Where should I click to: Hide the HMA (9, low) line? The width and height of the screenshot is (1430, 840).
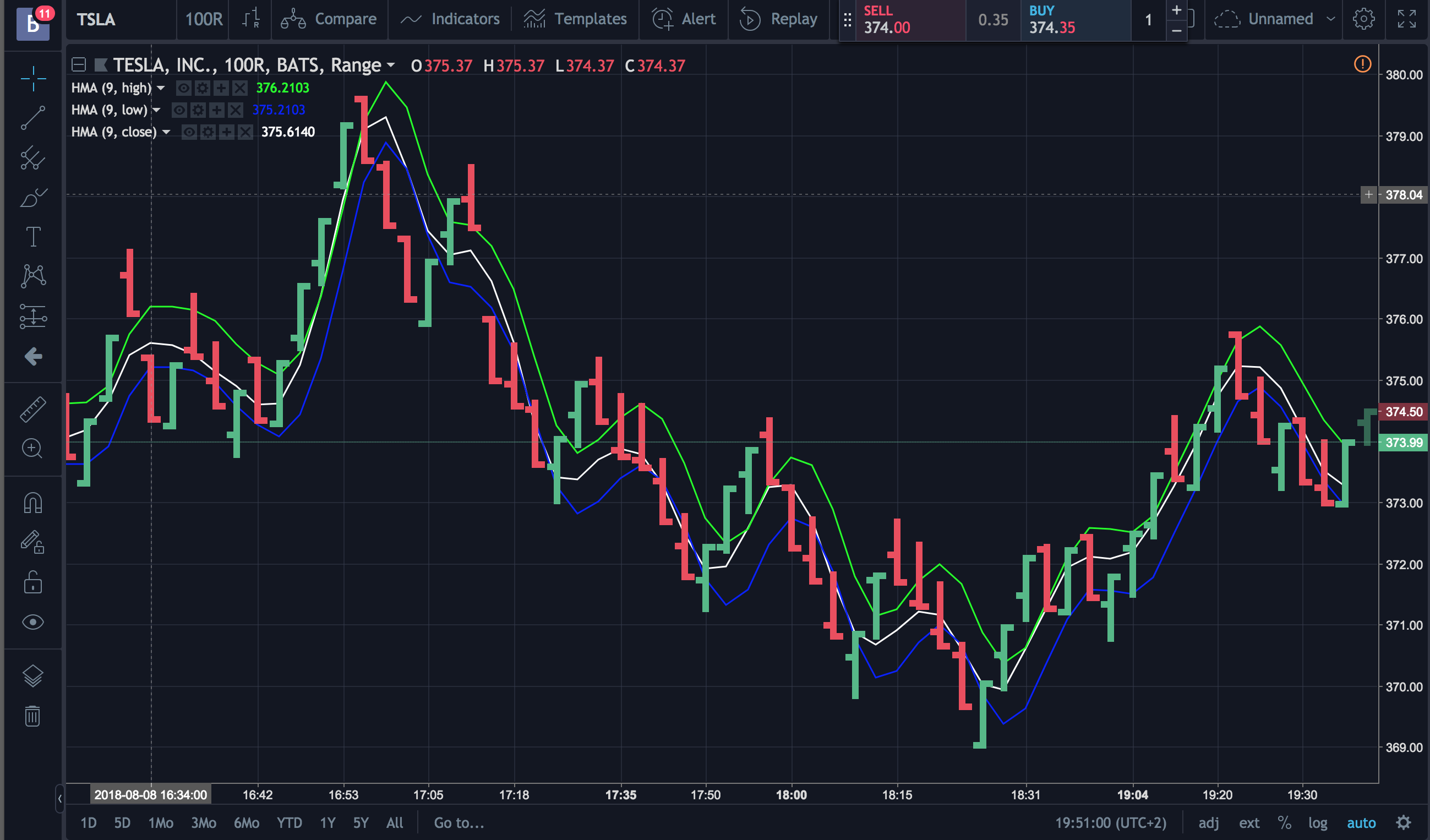point(179,110)
